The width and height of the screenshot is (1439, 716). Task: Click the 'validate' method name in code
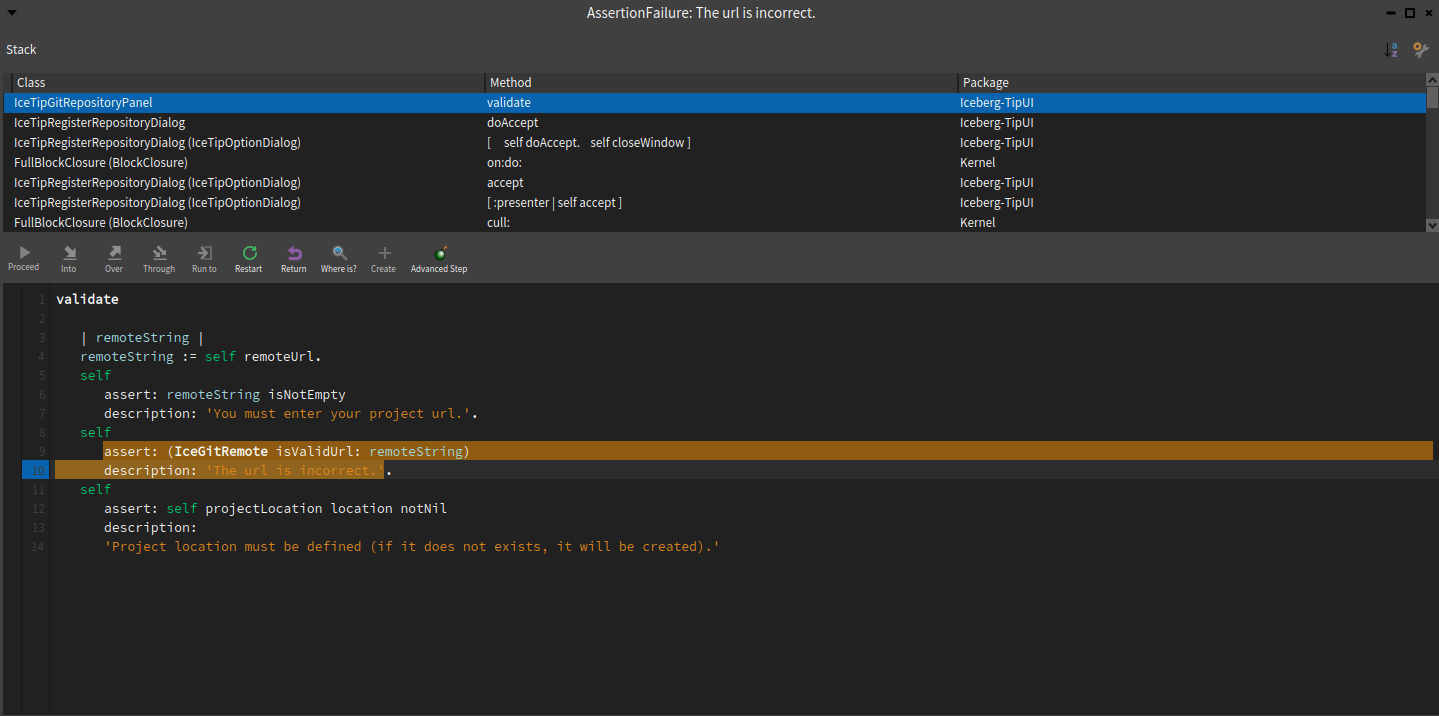tap(87, 299)
